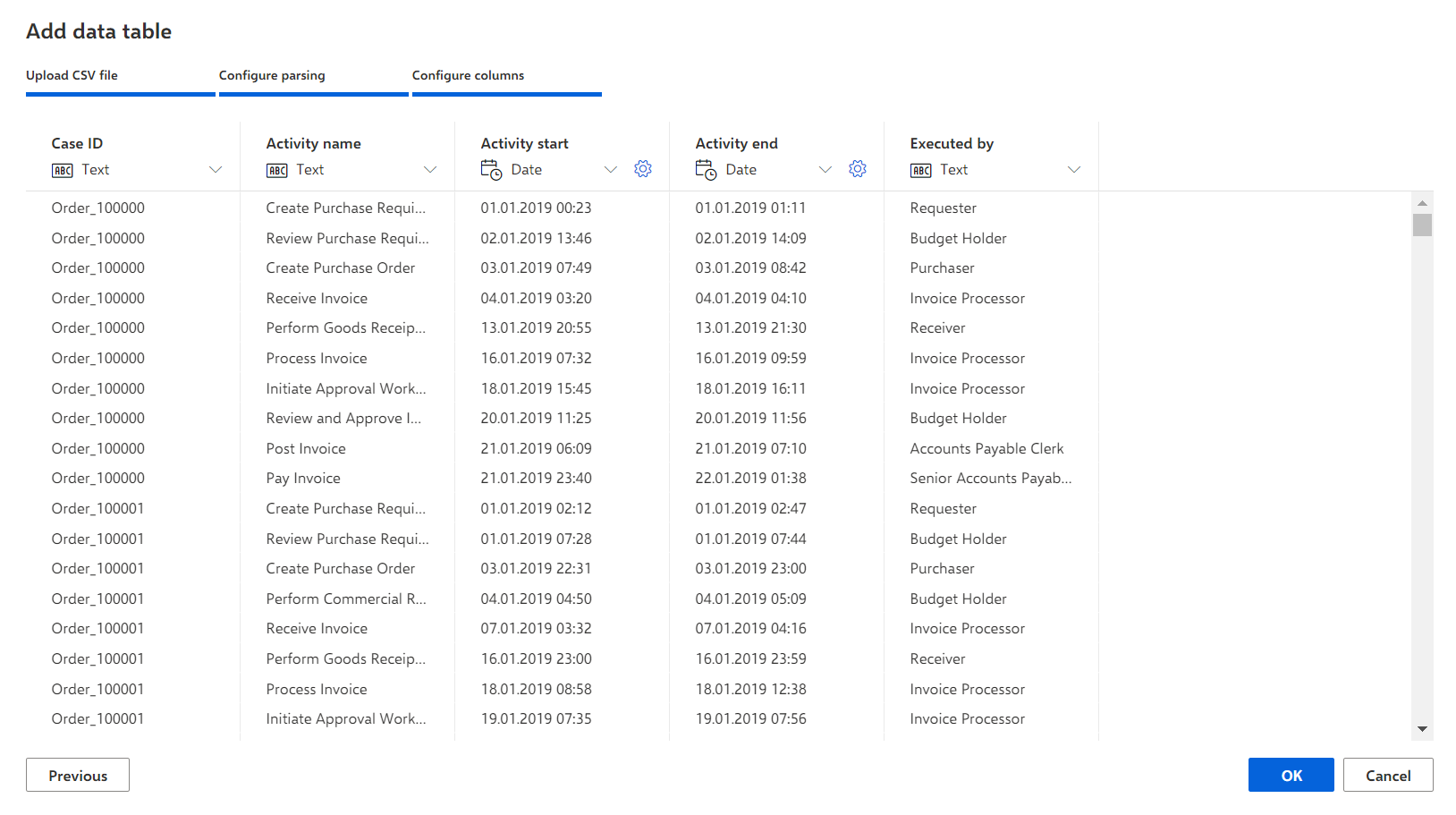The height and width of the screenshot is (815, 1456).
Task: Expand the Executed by data type dropdown
Action: pyautogui.click(x=1074, y=170)
